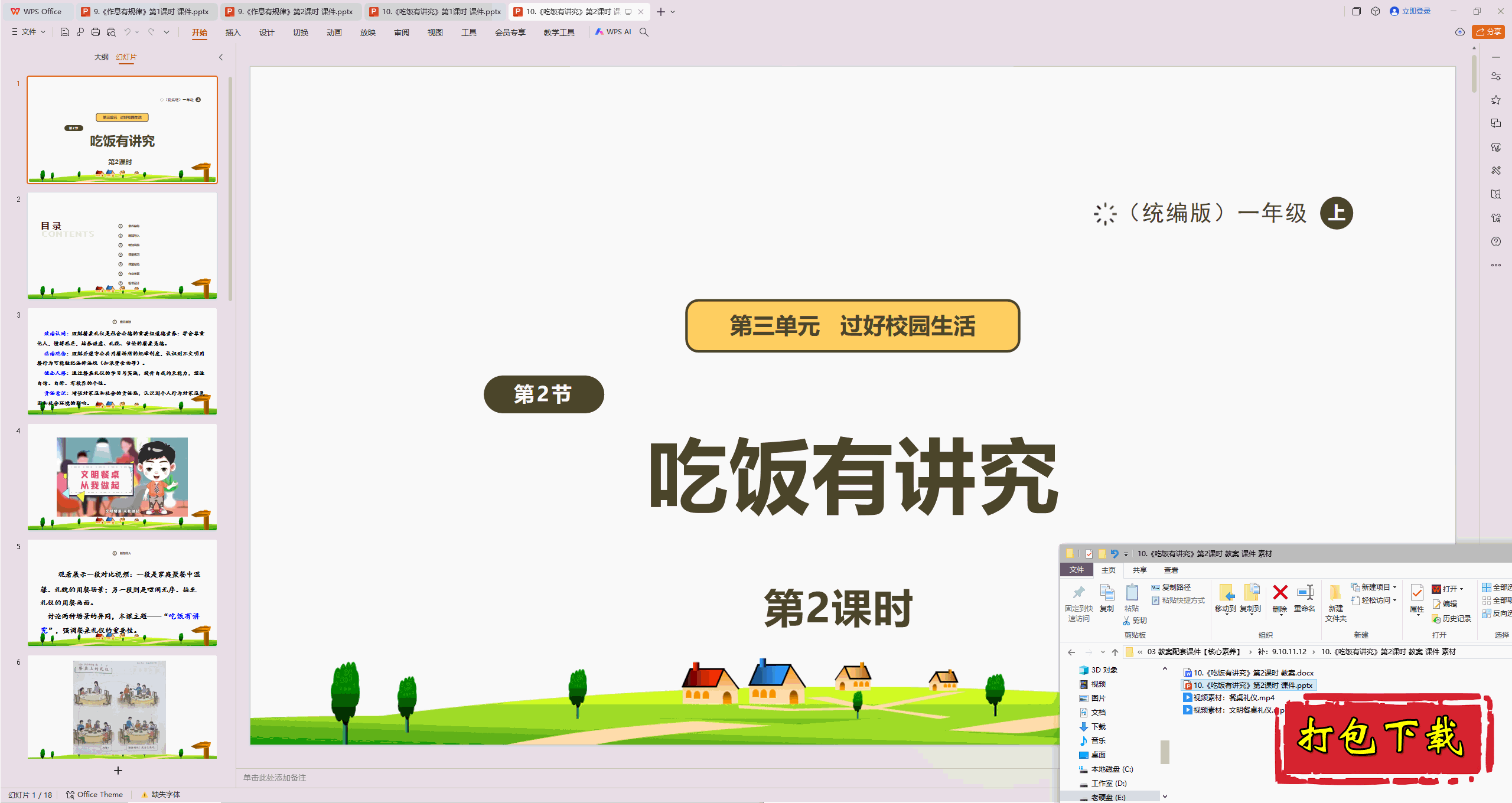The image size is (1512, 803).
Task: Open 轻松访问 dropdown in Explorer ribbon
Action: (1374, 600)
